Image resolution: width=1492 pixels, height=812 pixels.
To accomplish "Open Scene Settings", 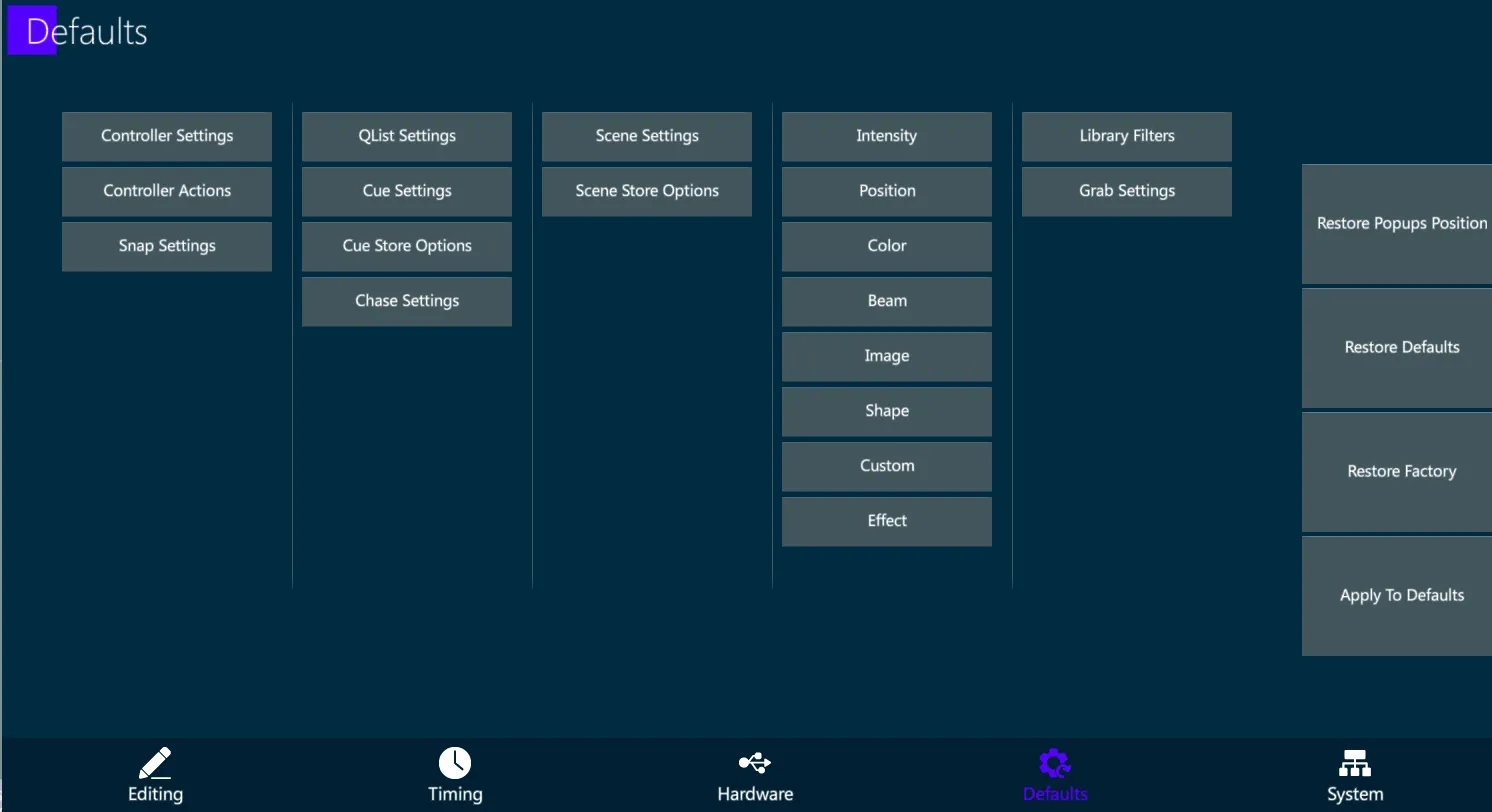I will 647,136.
